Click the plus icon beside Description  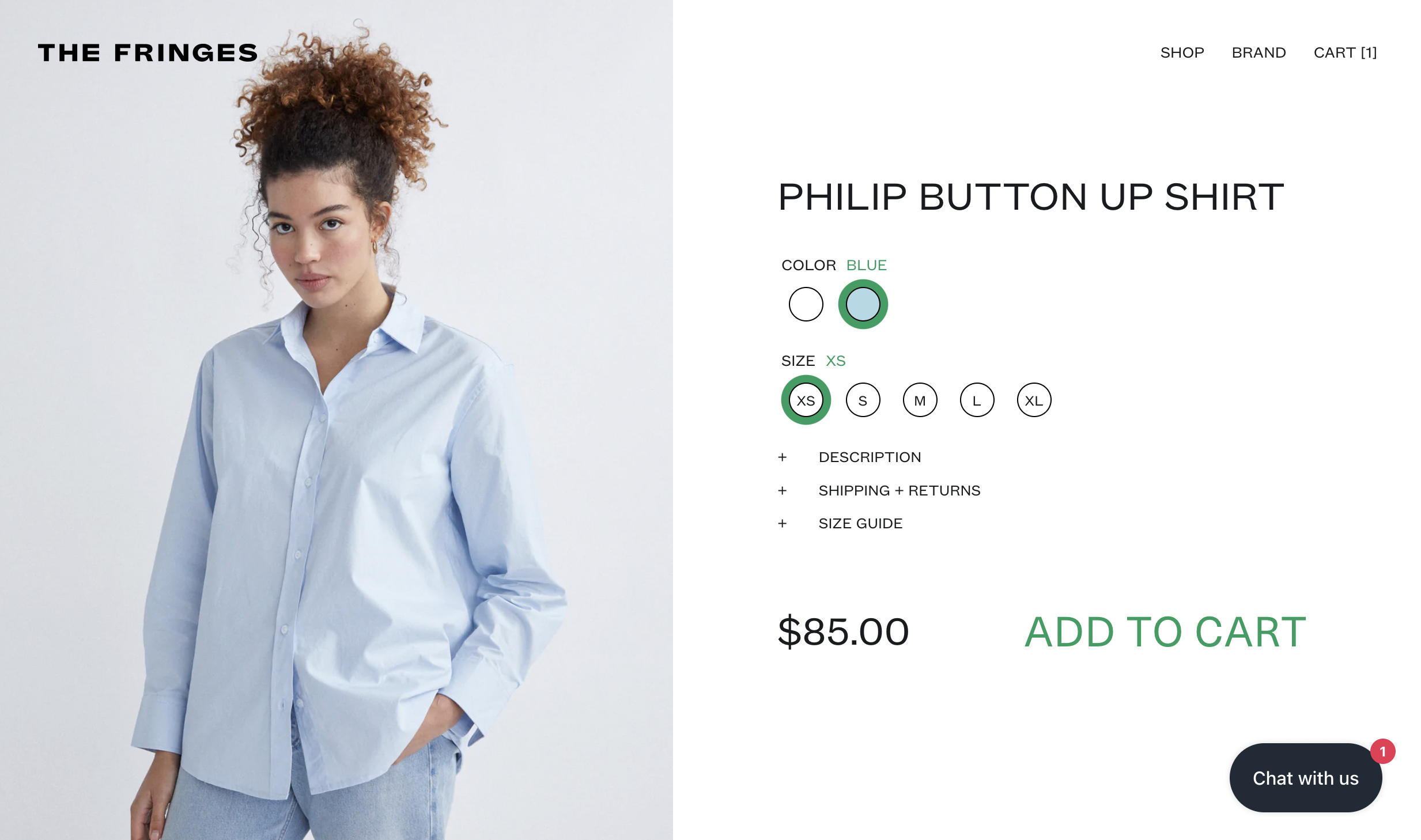[782, 457]
